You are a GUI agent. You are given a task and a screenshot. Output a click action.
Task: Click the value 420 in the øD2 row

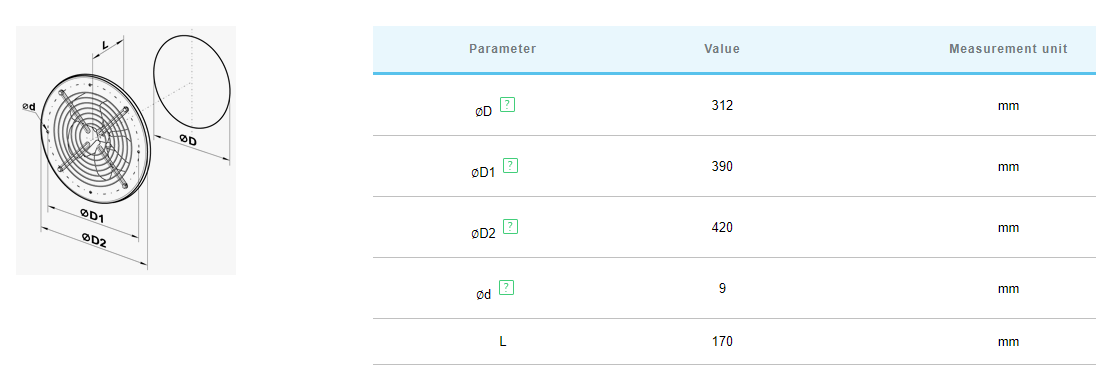(x=722, y=228)
